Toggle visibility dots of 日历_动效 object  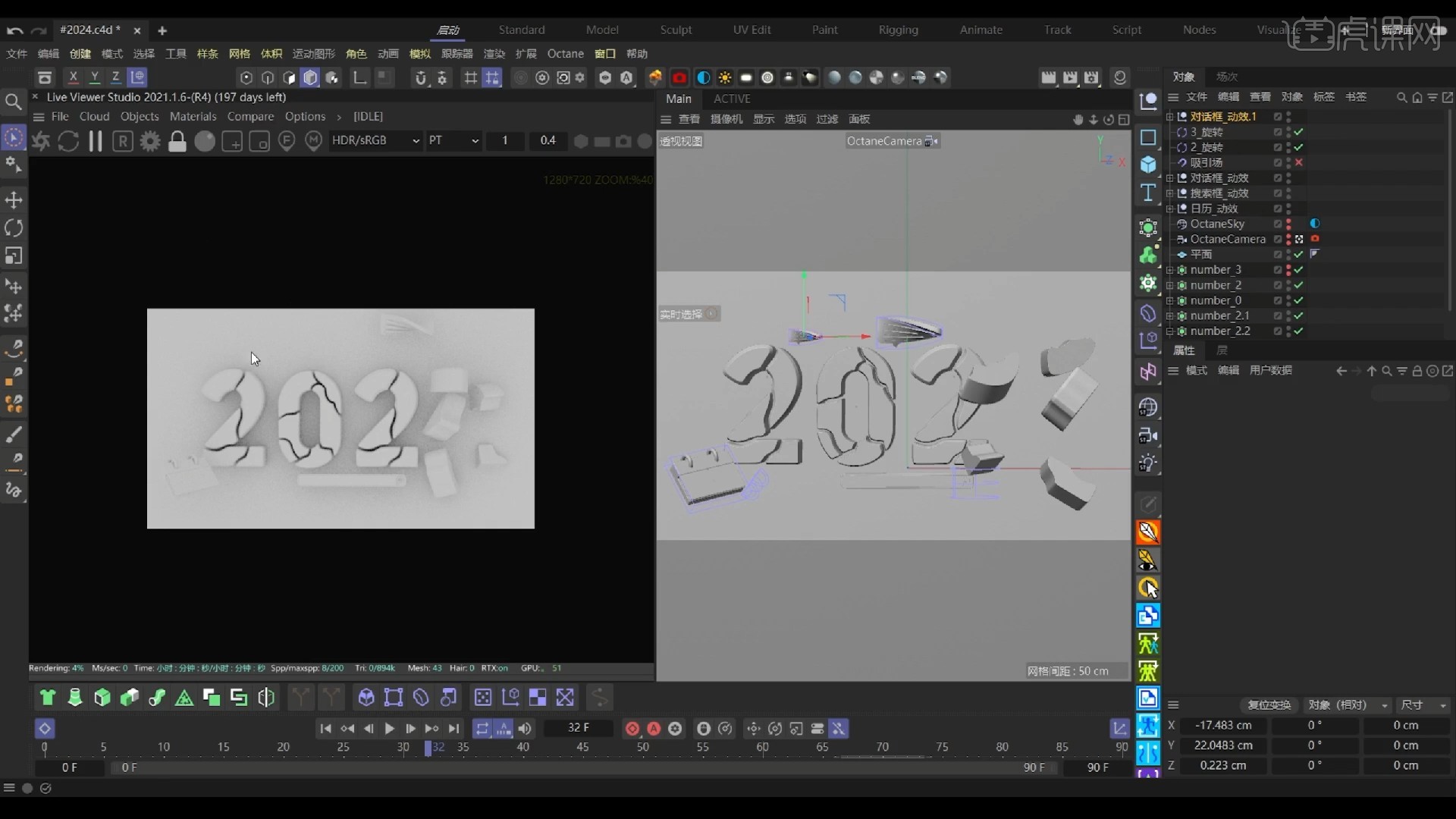1288,209
